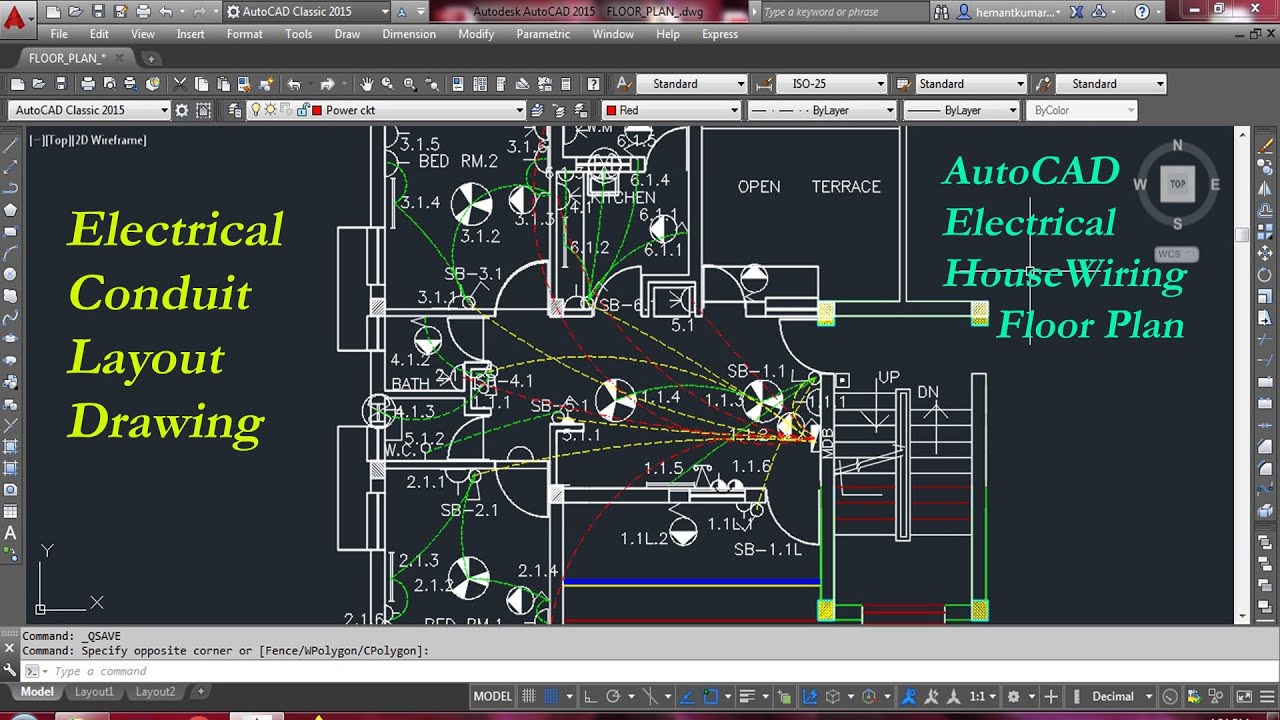Click the Undo arrow in standard toolbar

tap(294, 84)
